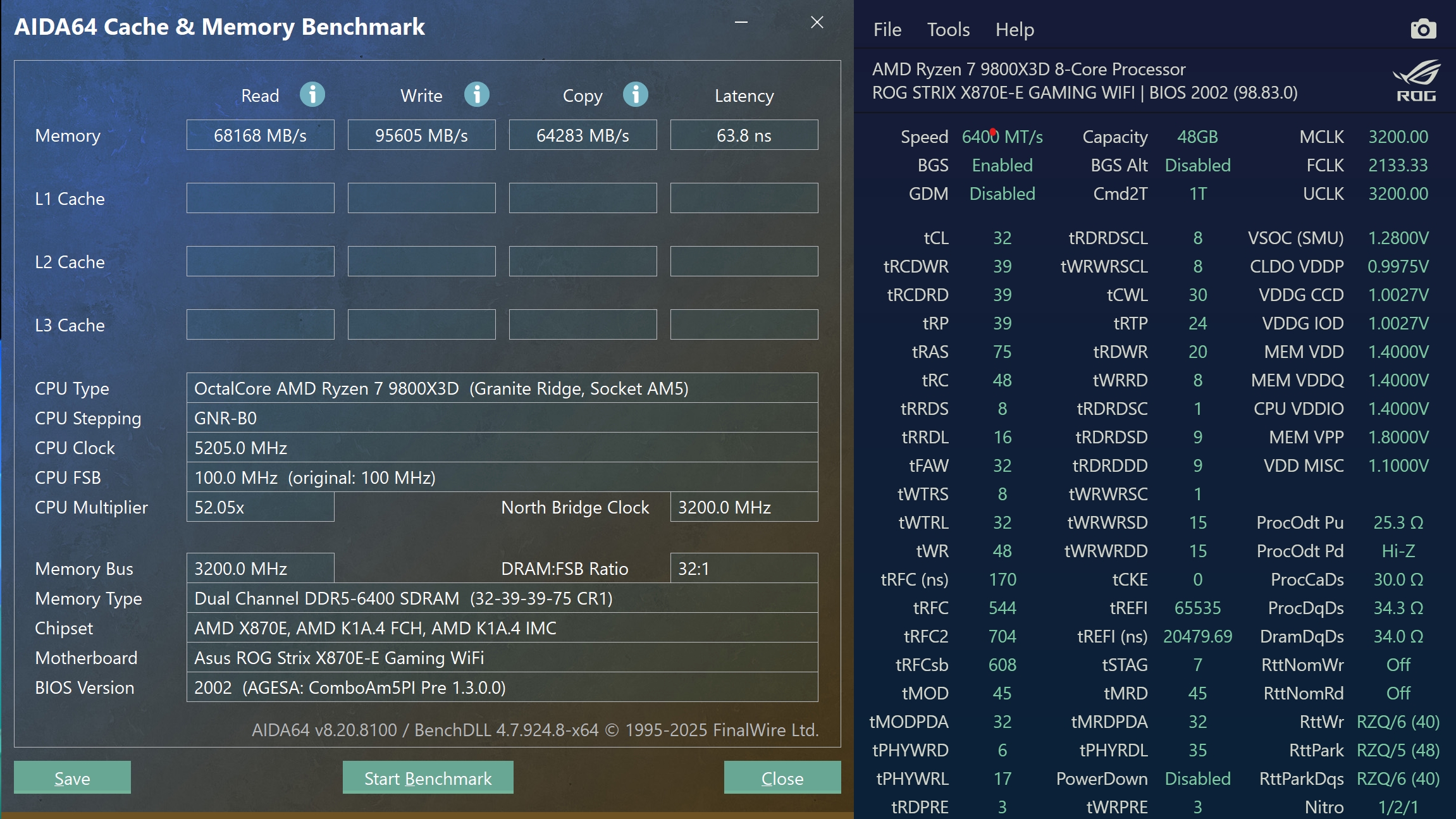The image size is (1456, 819).
Task: Click the CPU Type field
Action: click(502, 388)
